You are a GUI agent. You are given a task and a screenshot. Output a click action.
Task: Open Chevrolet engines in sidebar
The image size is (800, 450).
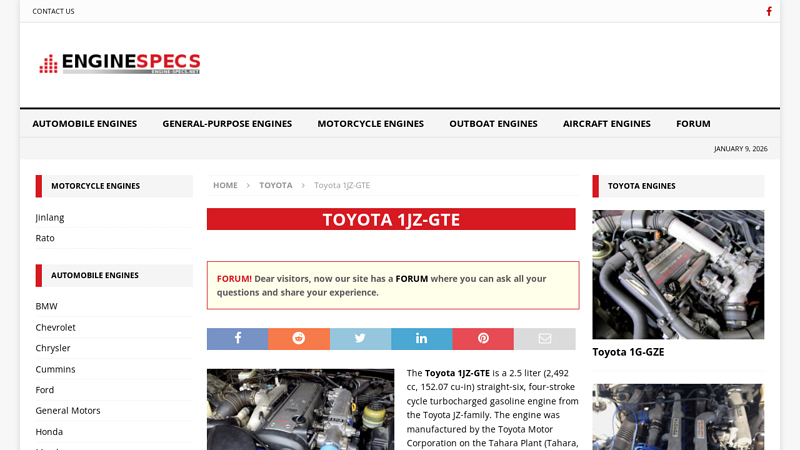click(x=55, y=327)
